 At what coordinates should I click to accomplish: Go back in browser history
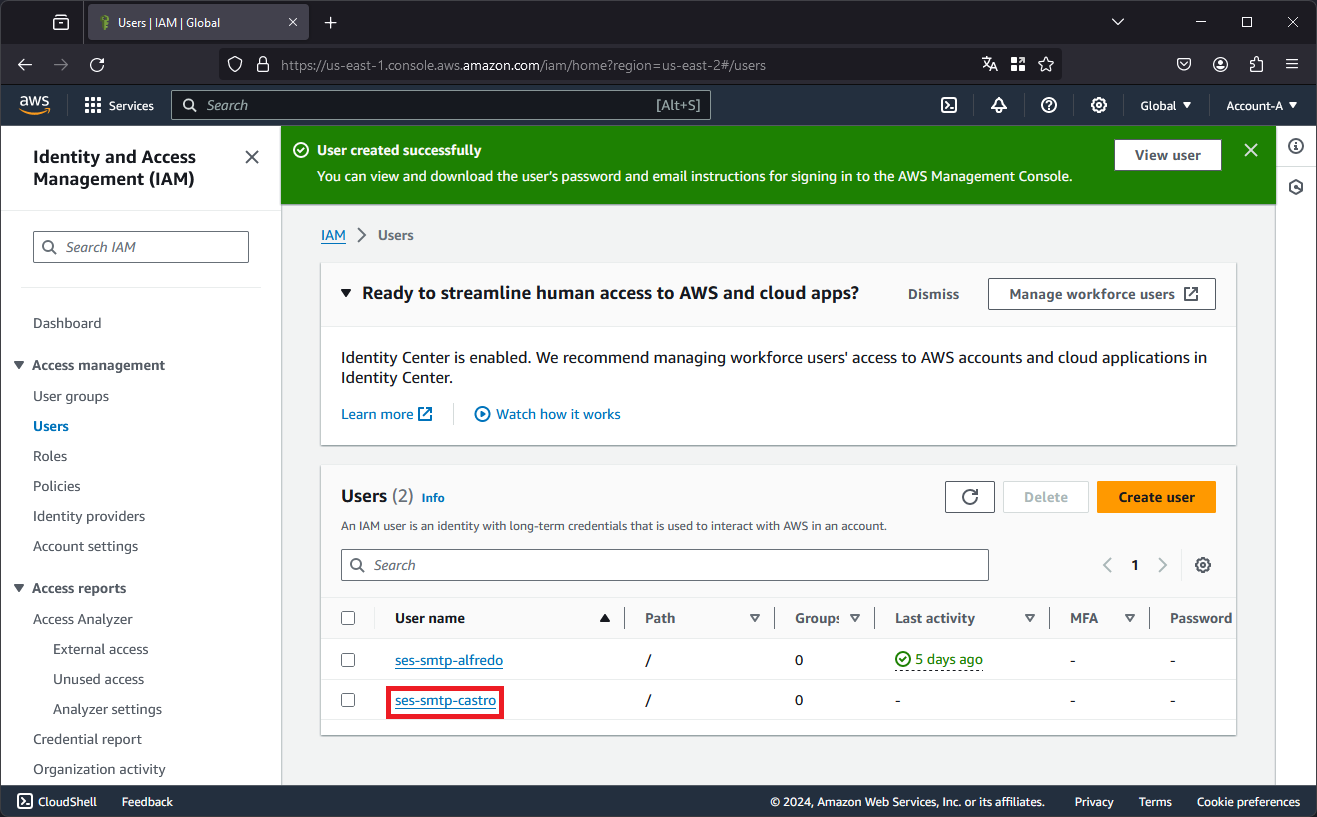pyautogui.click(x=25, y=64)
